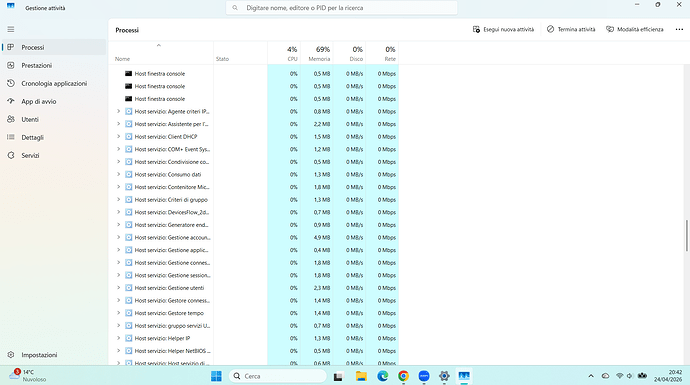
Task: Sort processes by Memoria column header
Action: pyautogui.click(x=317, y=53)
